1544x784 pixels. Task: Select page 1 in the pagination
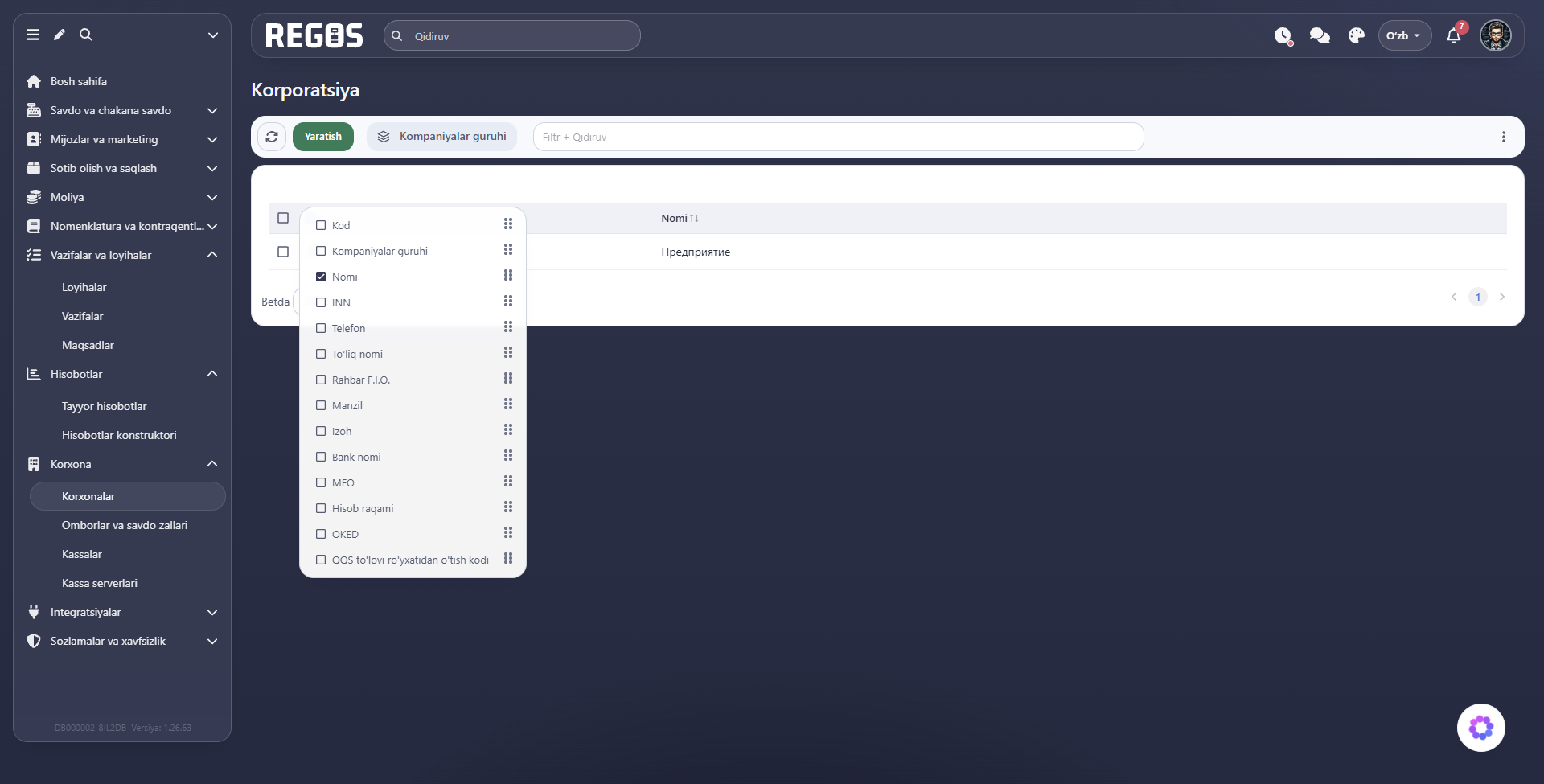1478,297
